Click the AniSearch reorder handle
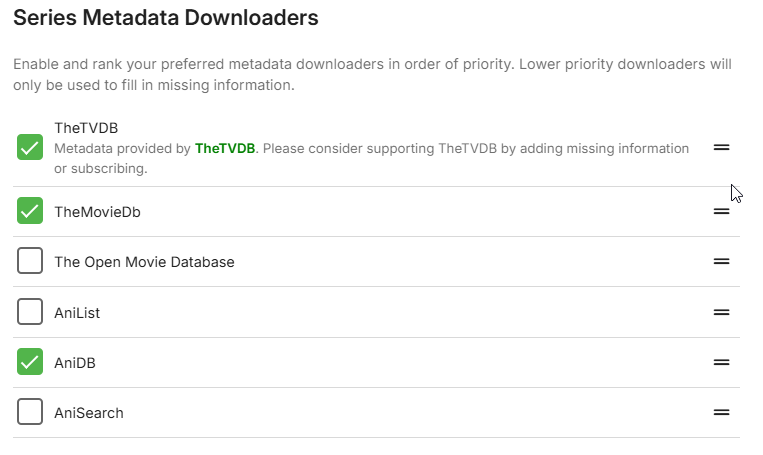Image resolution: width=763 pixels, height=455 pixels. [x=721, y=412]
